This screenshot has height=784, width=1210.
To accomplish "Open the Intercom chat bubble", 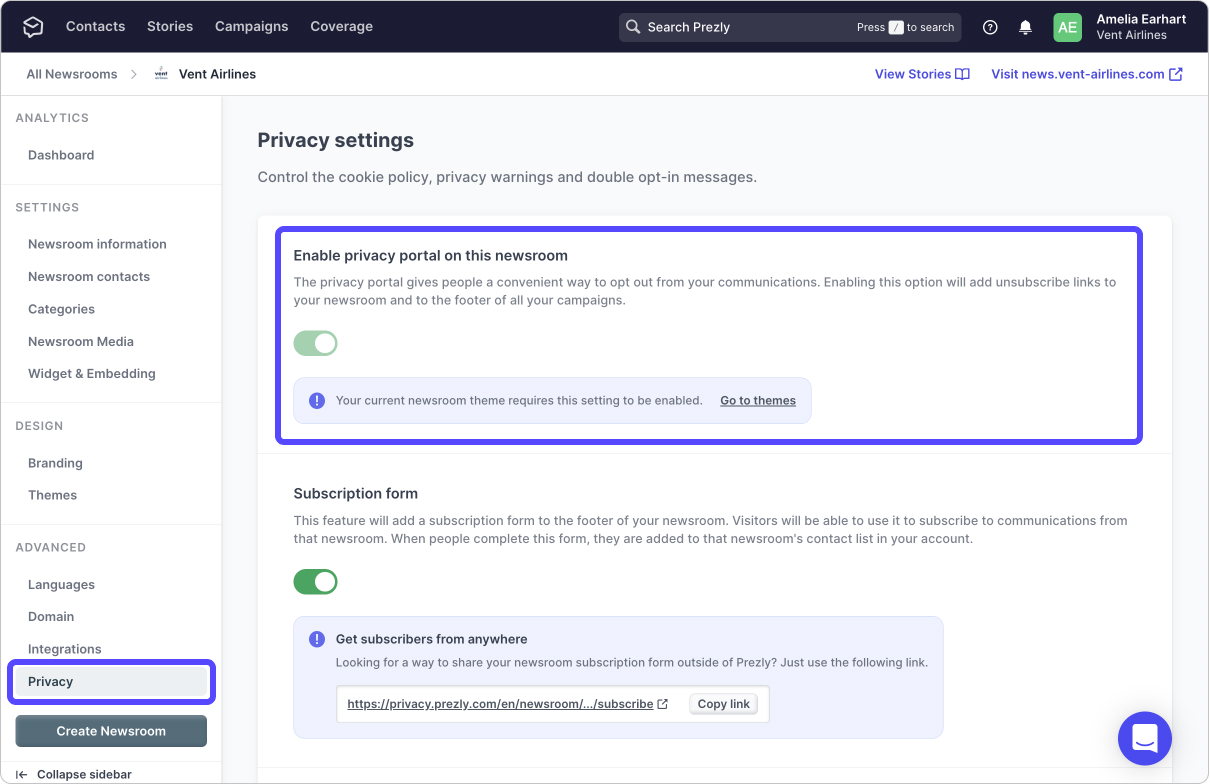I will click(x=1144, y=738).
